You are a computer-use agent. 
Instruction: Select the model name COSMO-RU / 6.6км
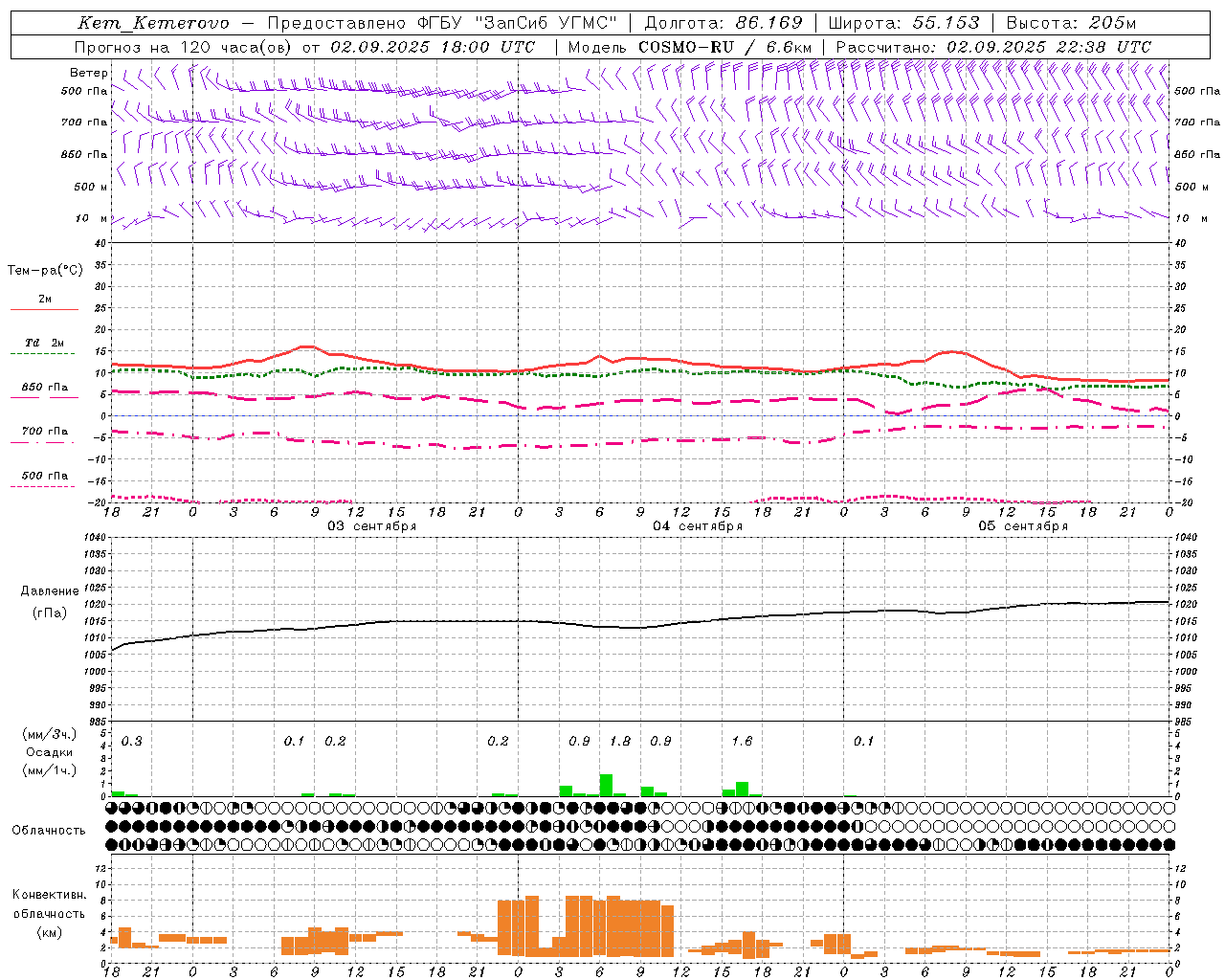[725, 47]
